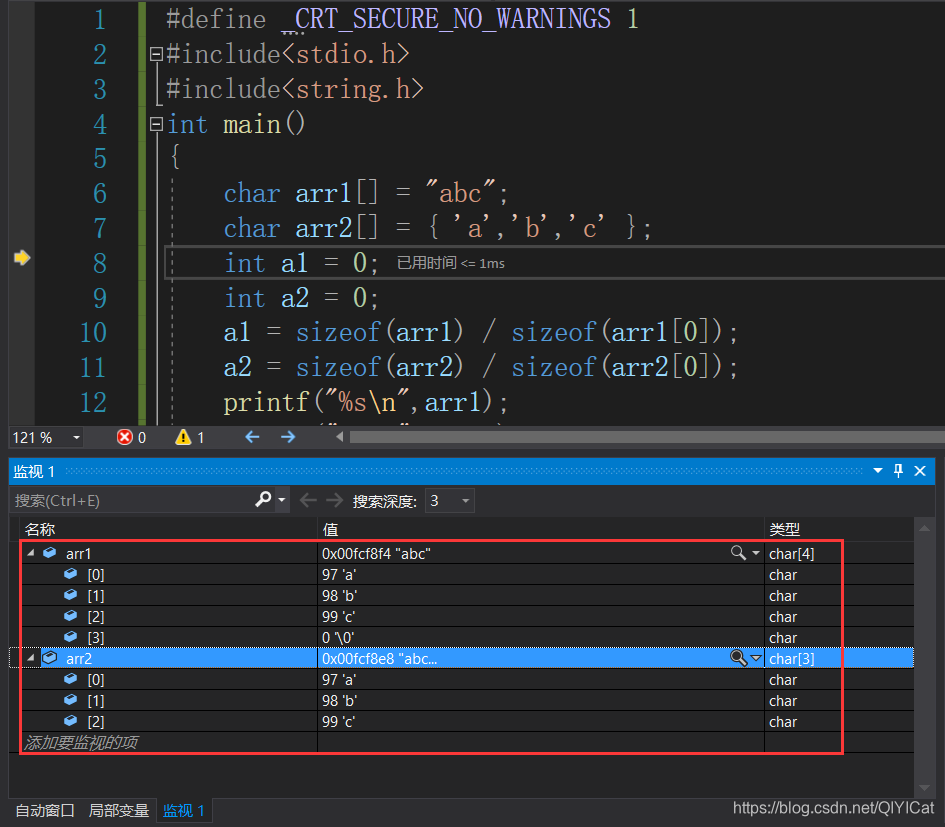
Task: Open the Watch 1 window options dropdown
Action: click(878, 471)
